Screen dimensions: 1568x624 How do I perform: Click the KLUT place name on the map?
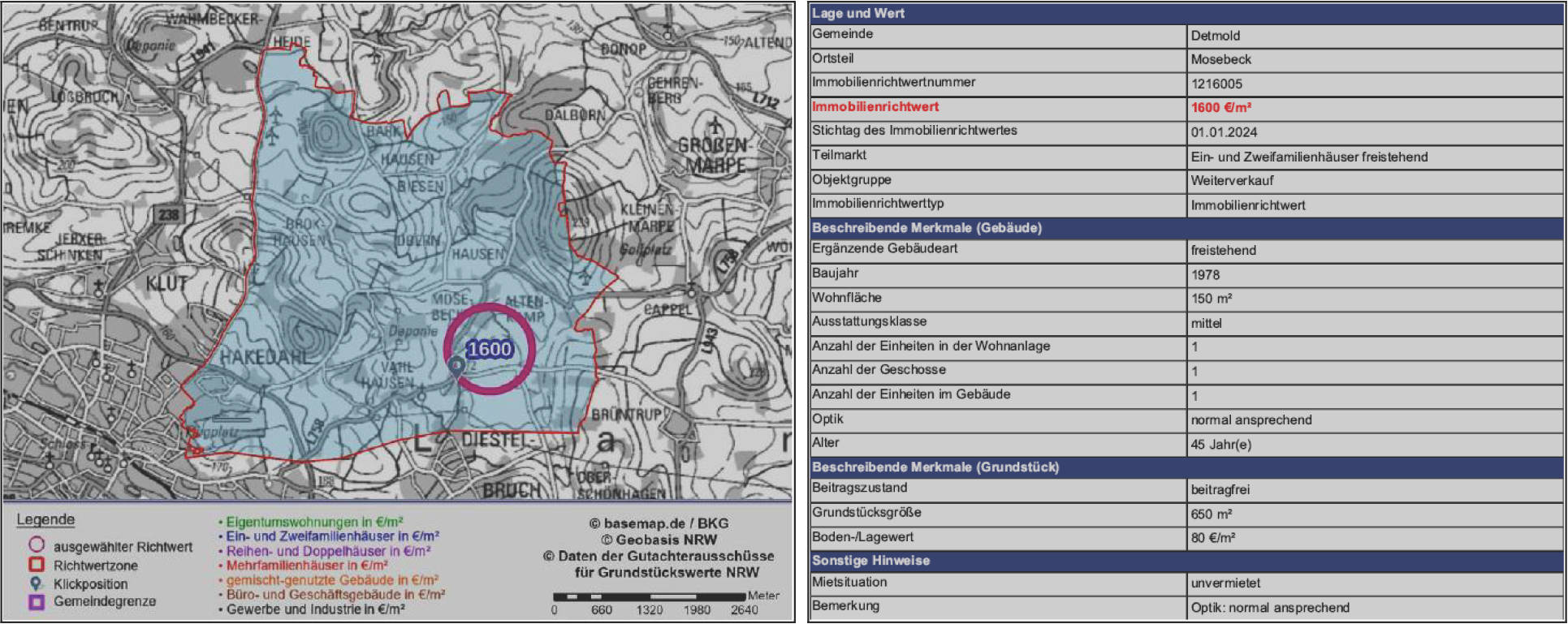coord(166,283)
